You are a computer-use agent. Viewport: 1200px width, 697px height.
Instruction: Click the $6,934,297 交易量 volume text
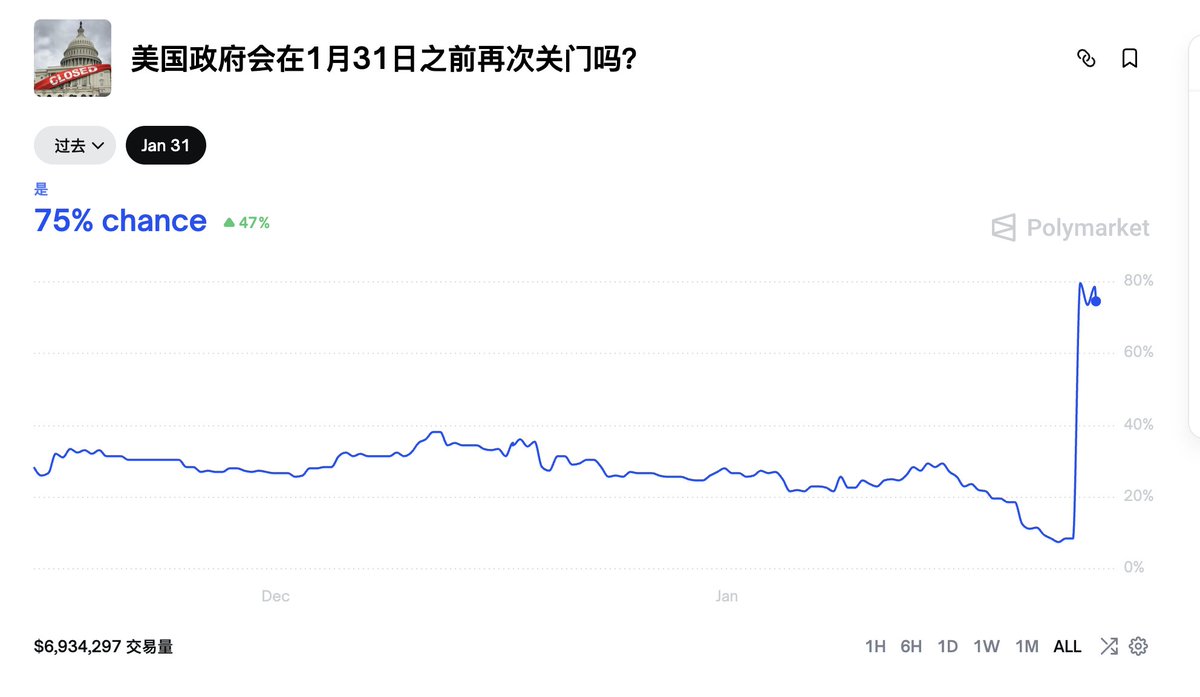click(103, 647)
